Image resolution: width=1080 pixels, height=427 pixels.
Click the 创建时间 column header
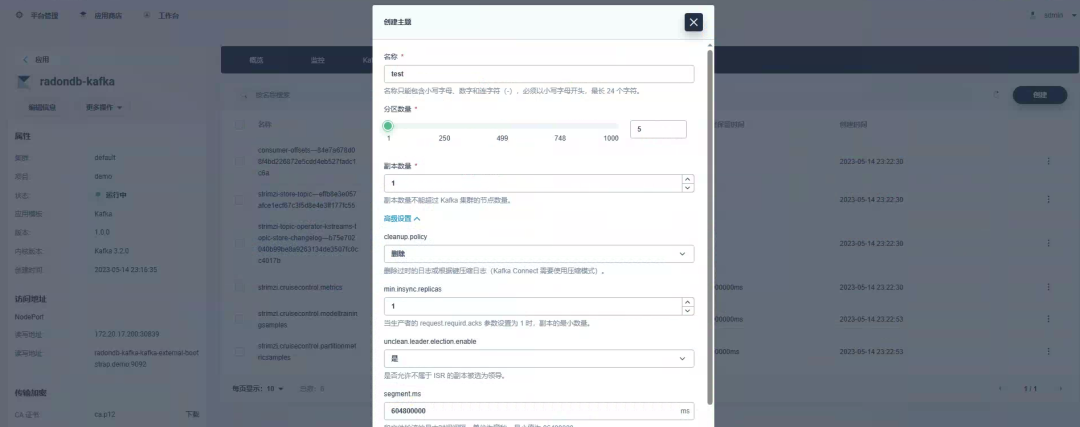(853, 125)
